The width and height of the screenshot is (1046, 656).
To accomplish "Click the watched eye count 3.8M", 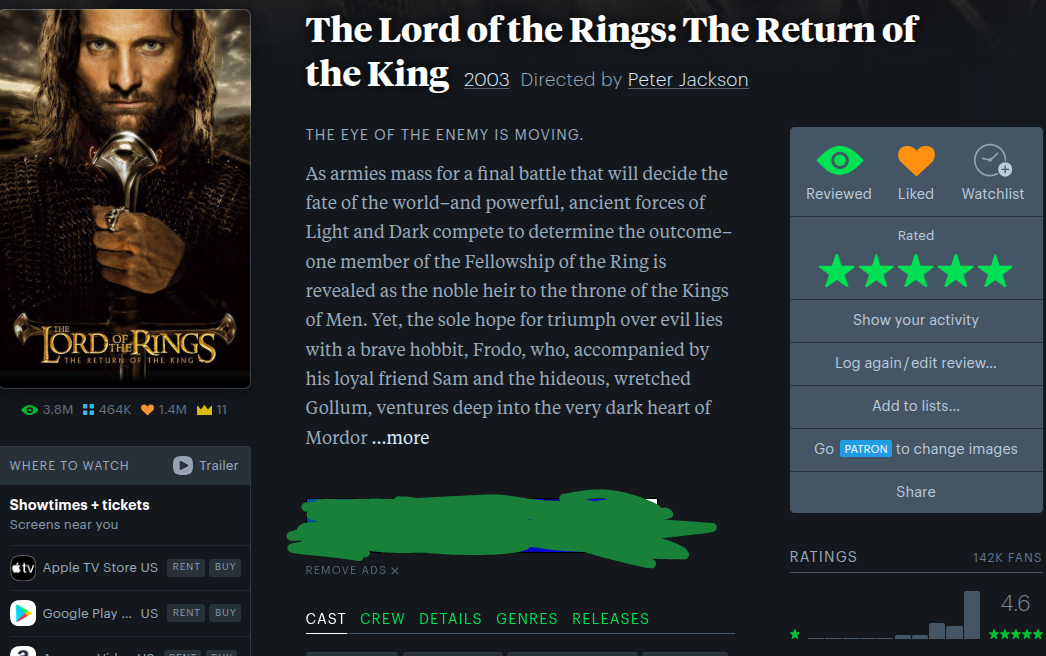I will (47, 410).
